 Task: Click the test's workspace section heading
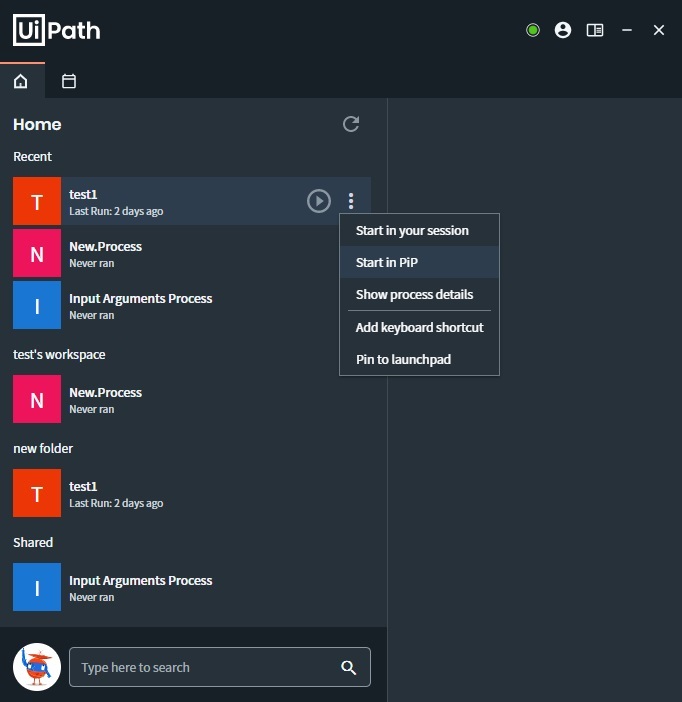click(59, 355)
